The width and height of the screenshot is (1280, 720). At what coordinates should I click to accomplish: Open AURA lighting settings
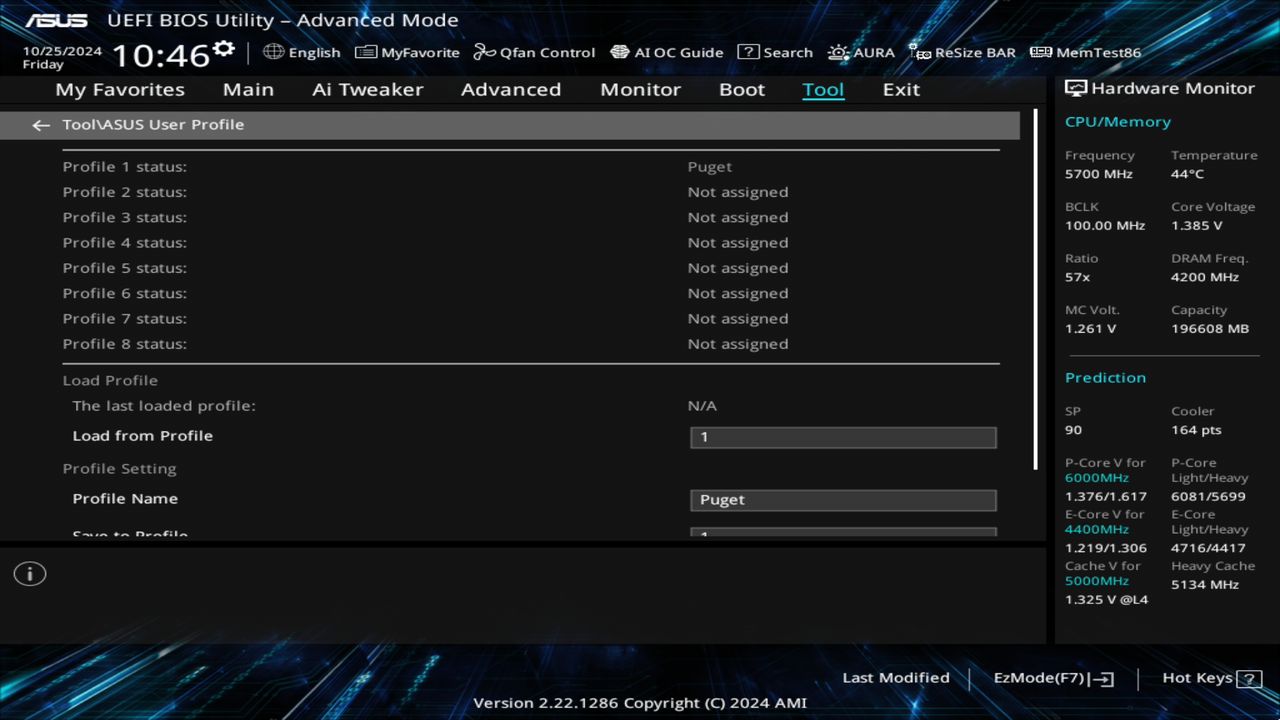(861, 52)
